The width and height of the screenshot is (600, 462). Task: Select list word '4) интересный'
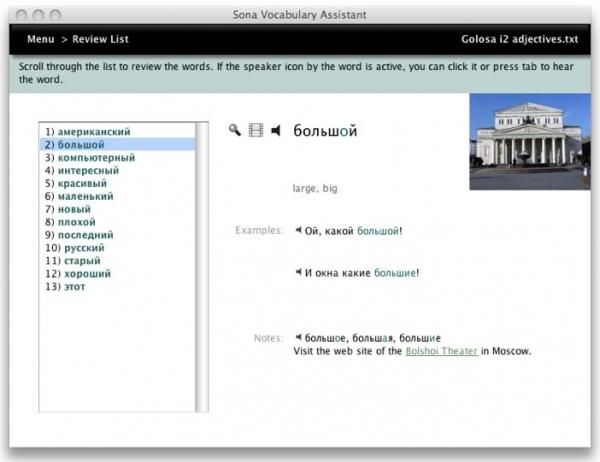117,170
